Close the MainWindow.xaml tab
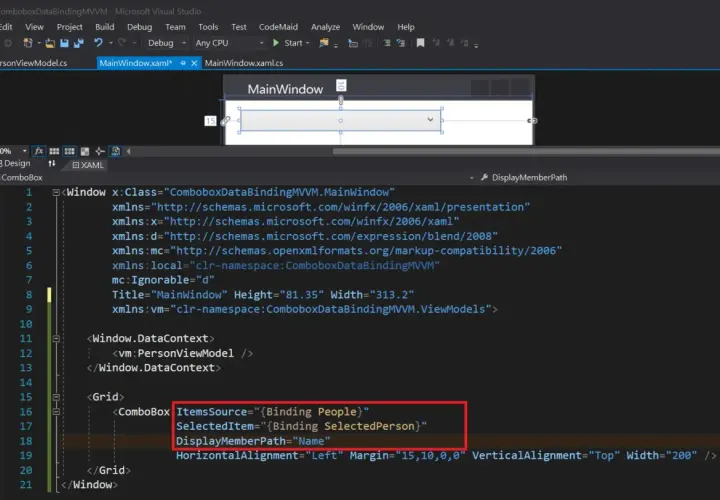 pyautogui.click(x=194, y=63)
